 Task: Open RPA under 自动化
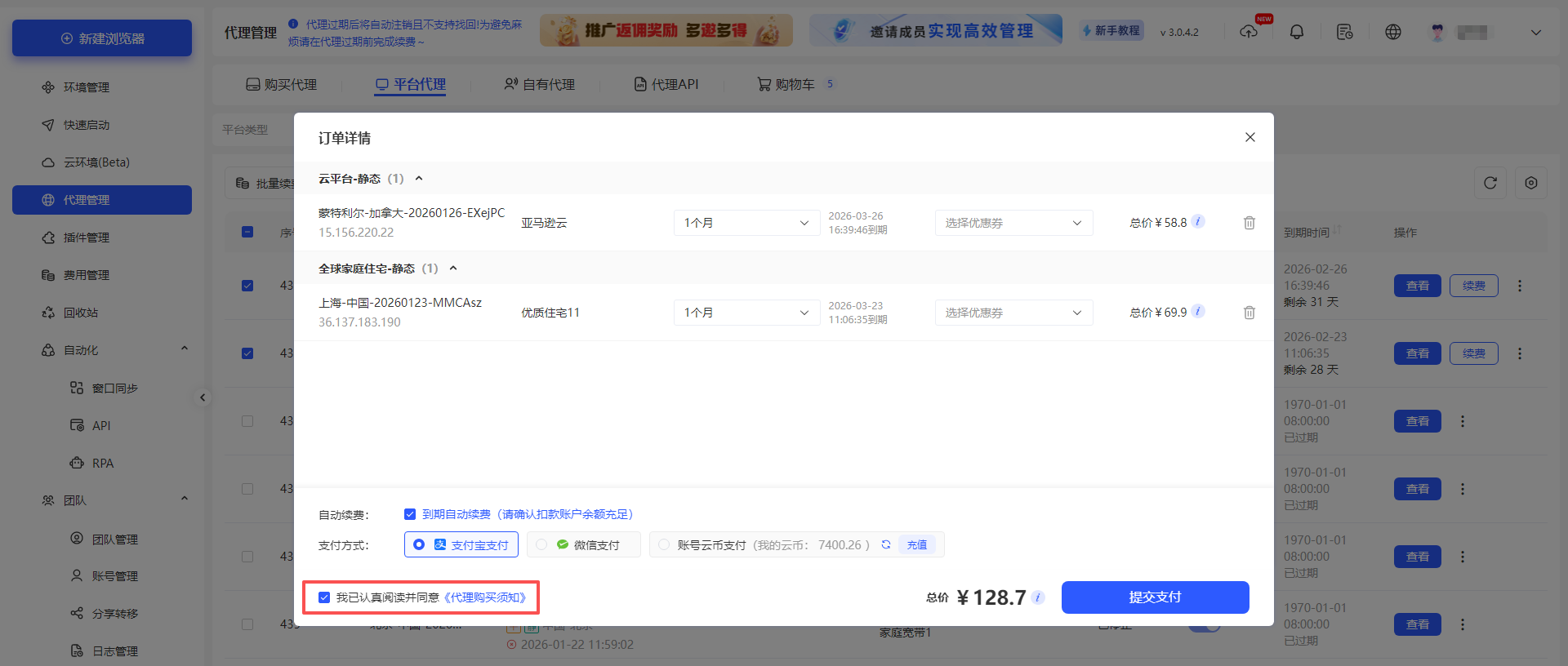point(102,463)
